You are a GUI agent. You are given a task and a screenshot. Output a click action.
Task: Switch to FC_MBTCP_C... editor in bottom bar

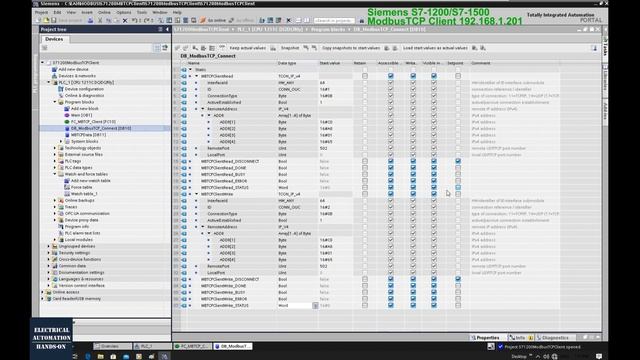(192, 346)
